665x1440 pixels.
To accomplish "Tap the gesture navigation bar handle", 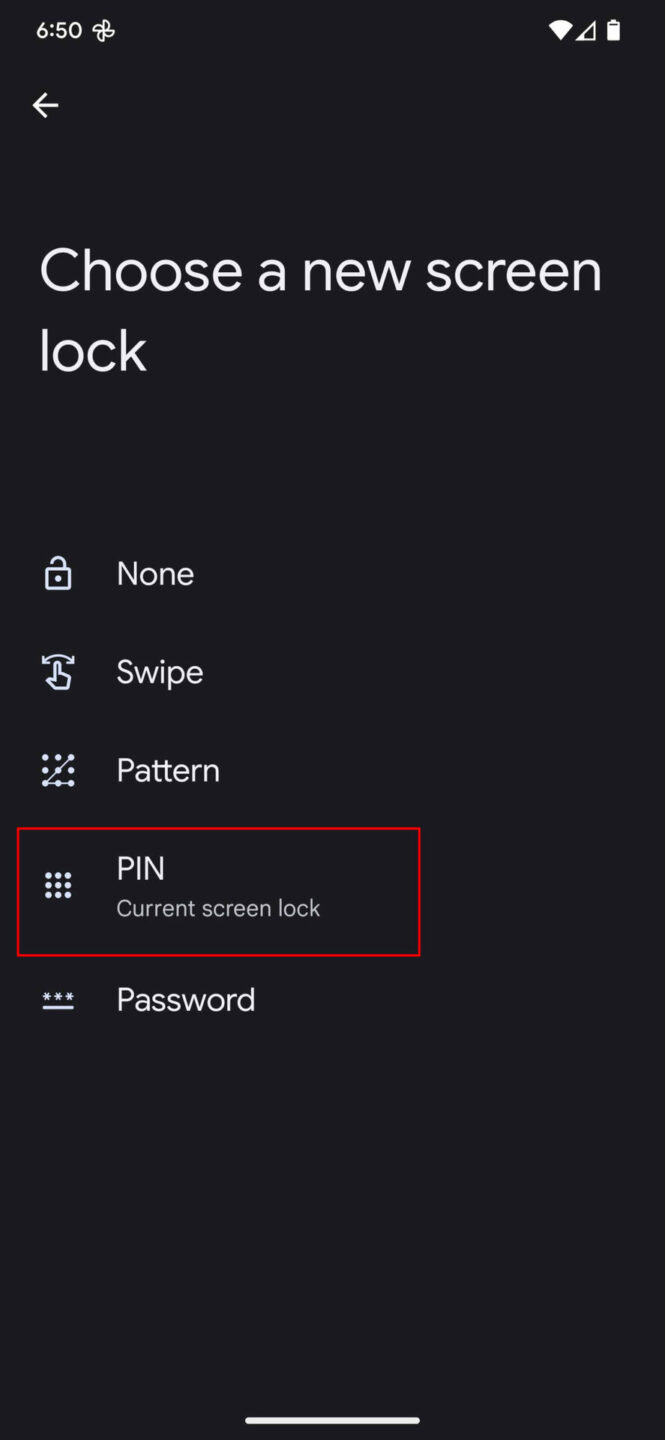I will coord(332,1420).
